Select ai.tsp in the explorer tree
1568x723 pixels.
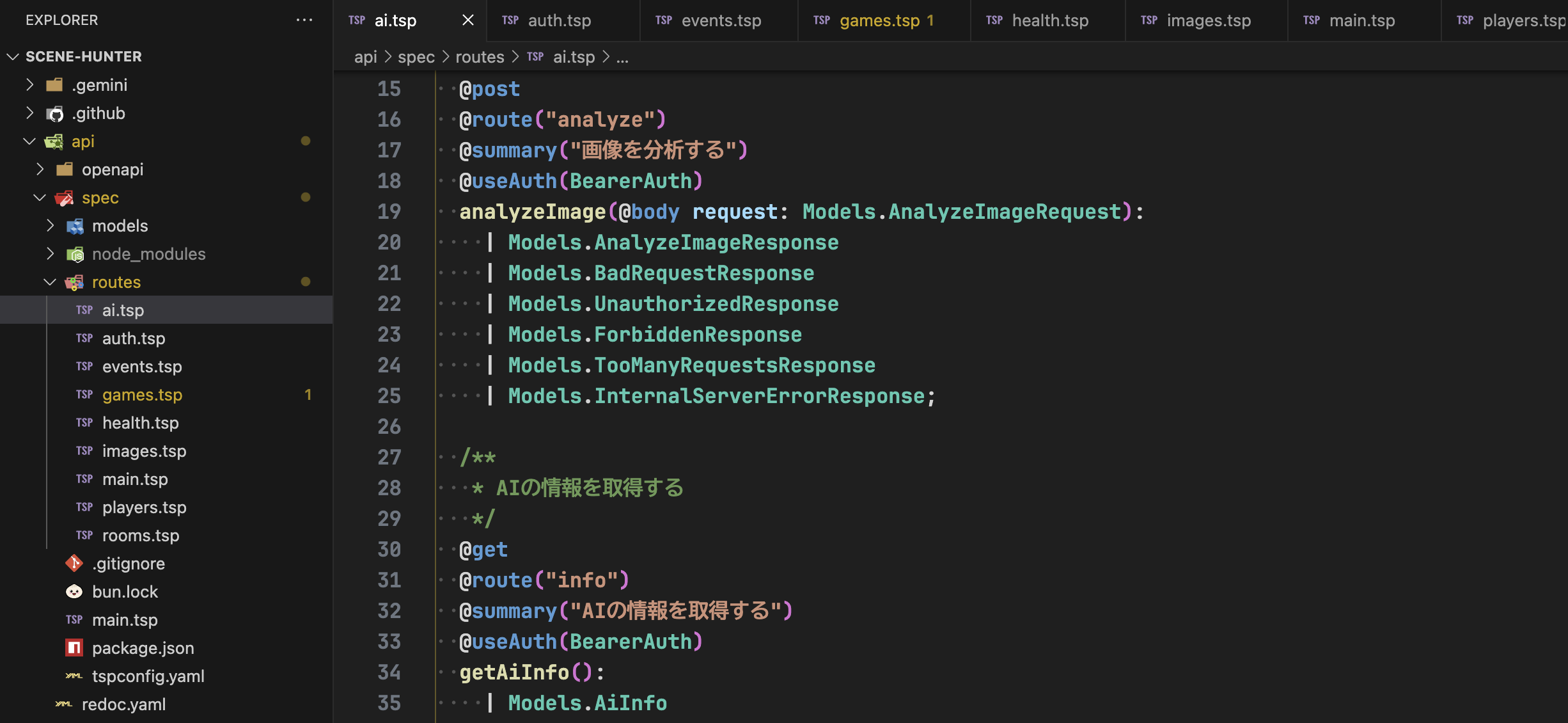pos(166,310)
